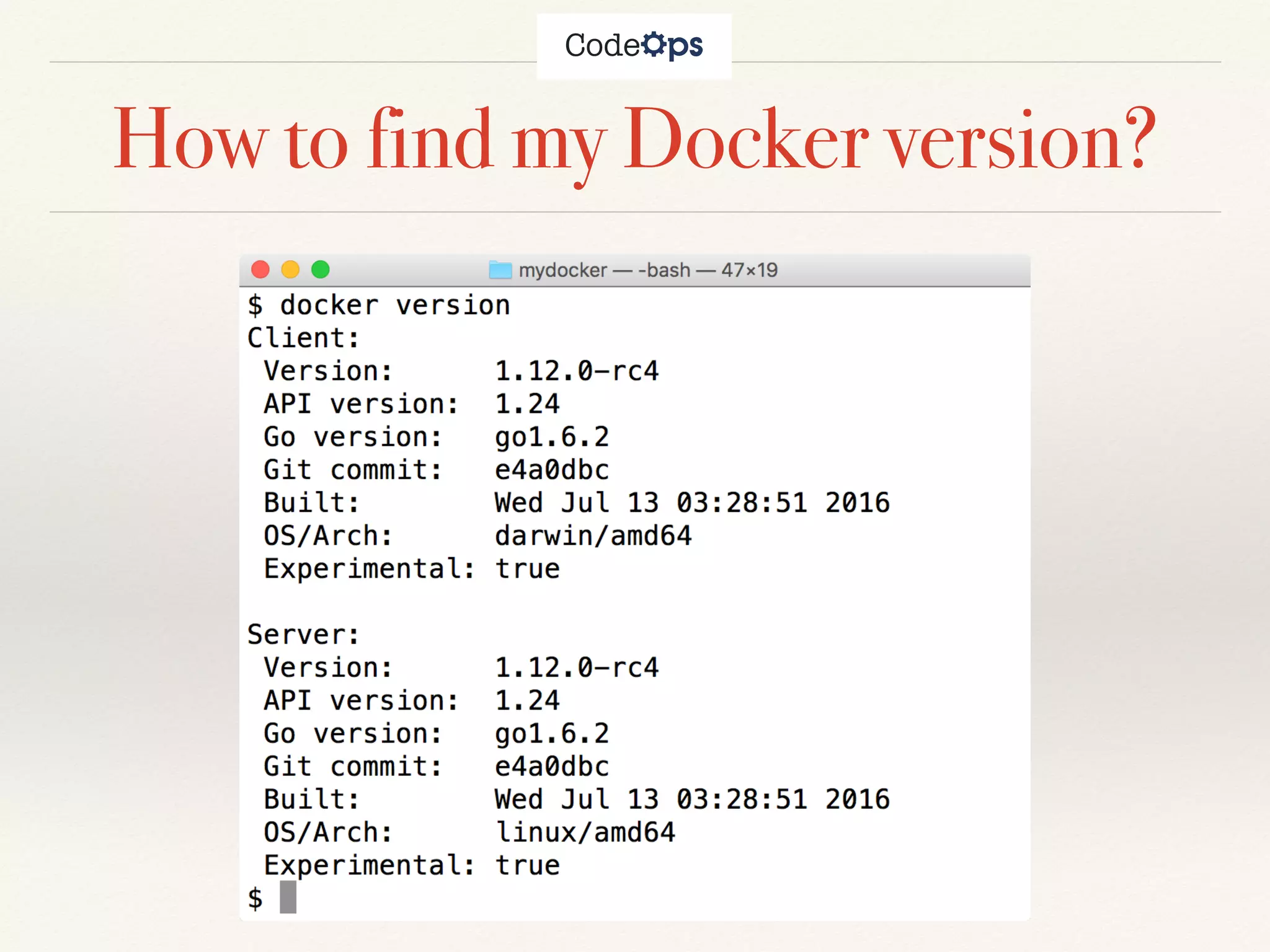Click the green zoom button of terminal
The height and width of the screenshot is (952, 1270).
click(x=321, y=270)
